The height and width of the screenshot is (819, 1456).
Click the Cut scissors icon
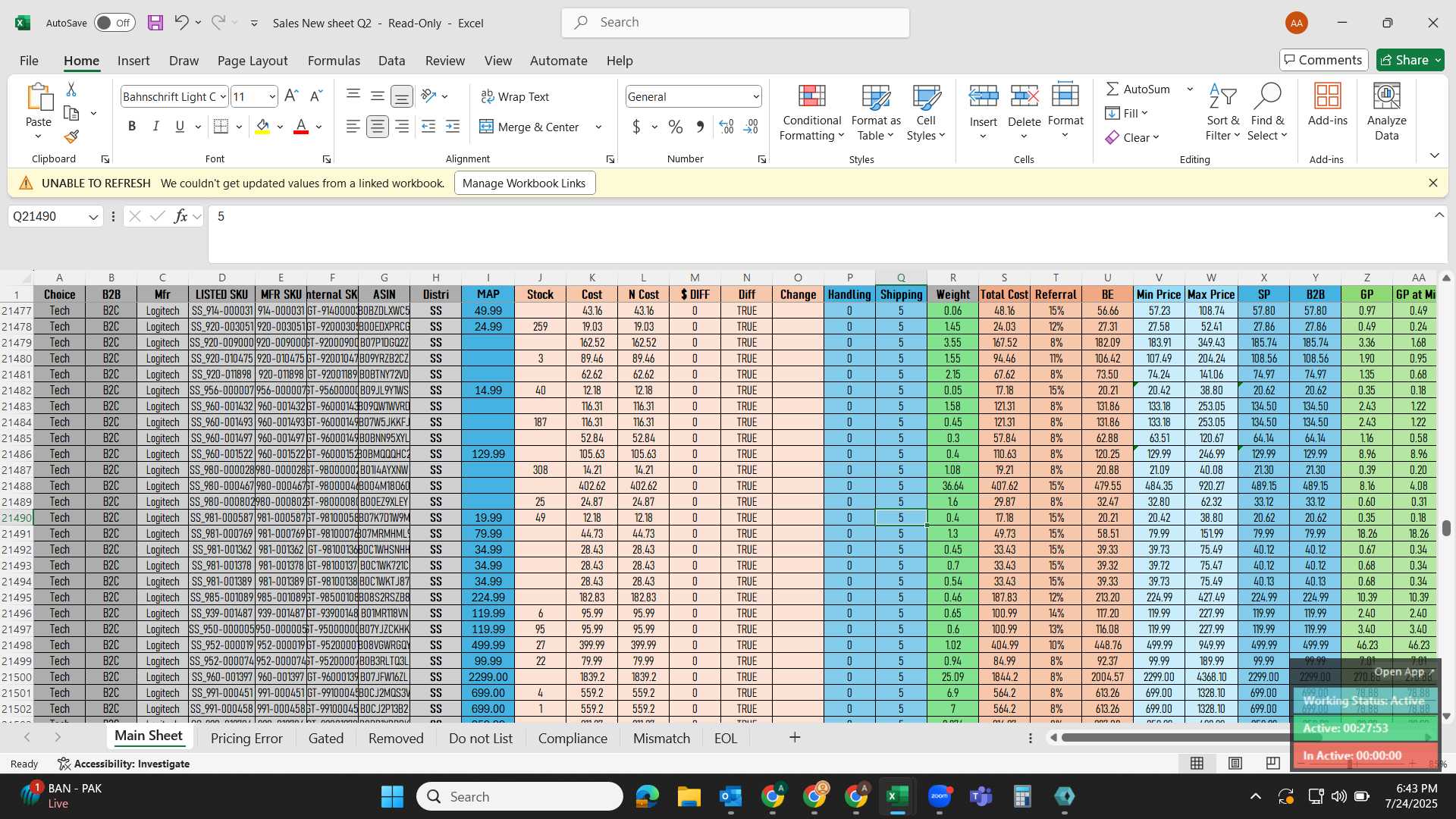point(71,89)
